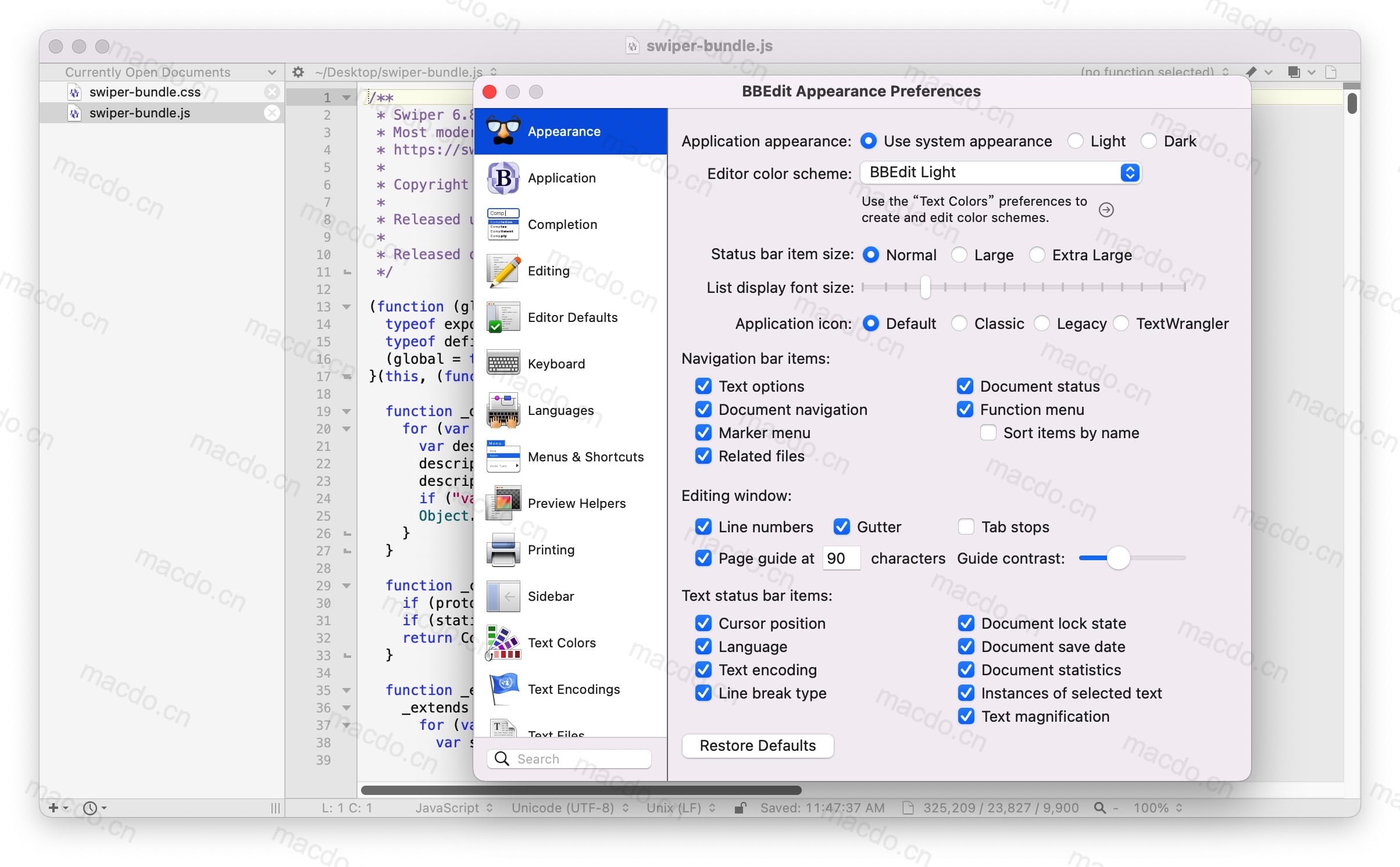This screenshot has height=867, width=1400.
Task: Open the Editor Defaults icon pane
Action: click(x=503, y=317)
